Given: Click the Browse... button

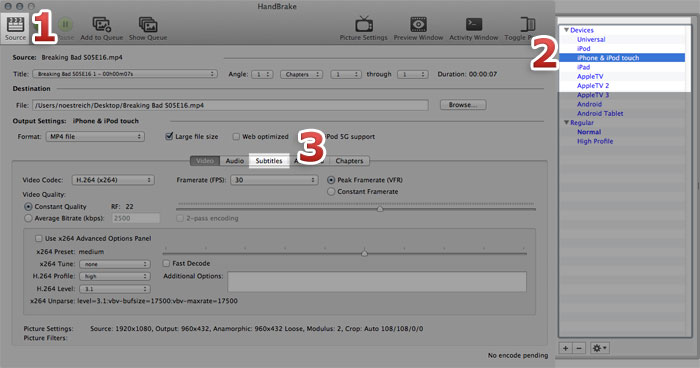Looking at the screenshot, I should (x=463, y=105).
